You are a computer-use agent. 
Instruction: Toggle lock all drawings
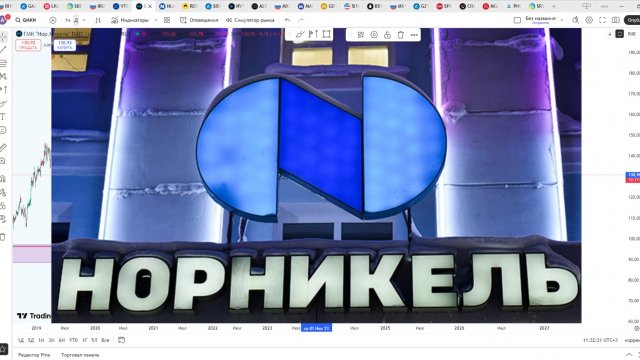(x=3, y=205)
